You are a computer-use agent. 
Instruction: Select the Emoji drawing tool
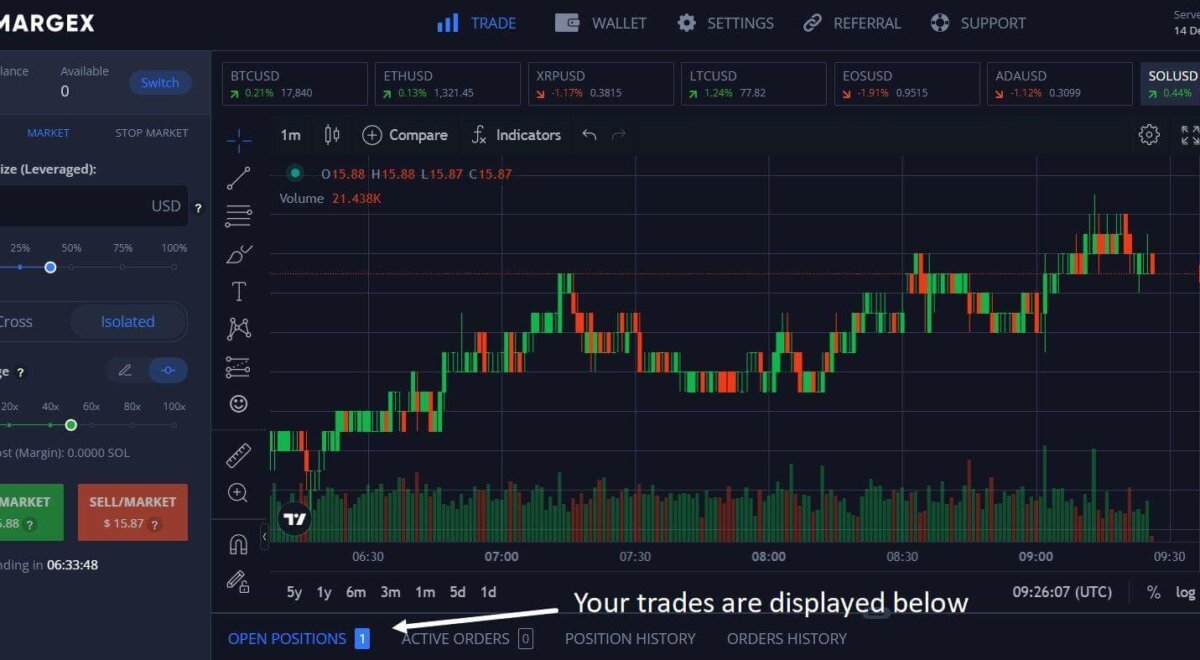click(238, 403)
